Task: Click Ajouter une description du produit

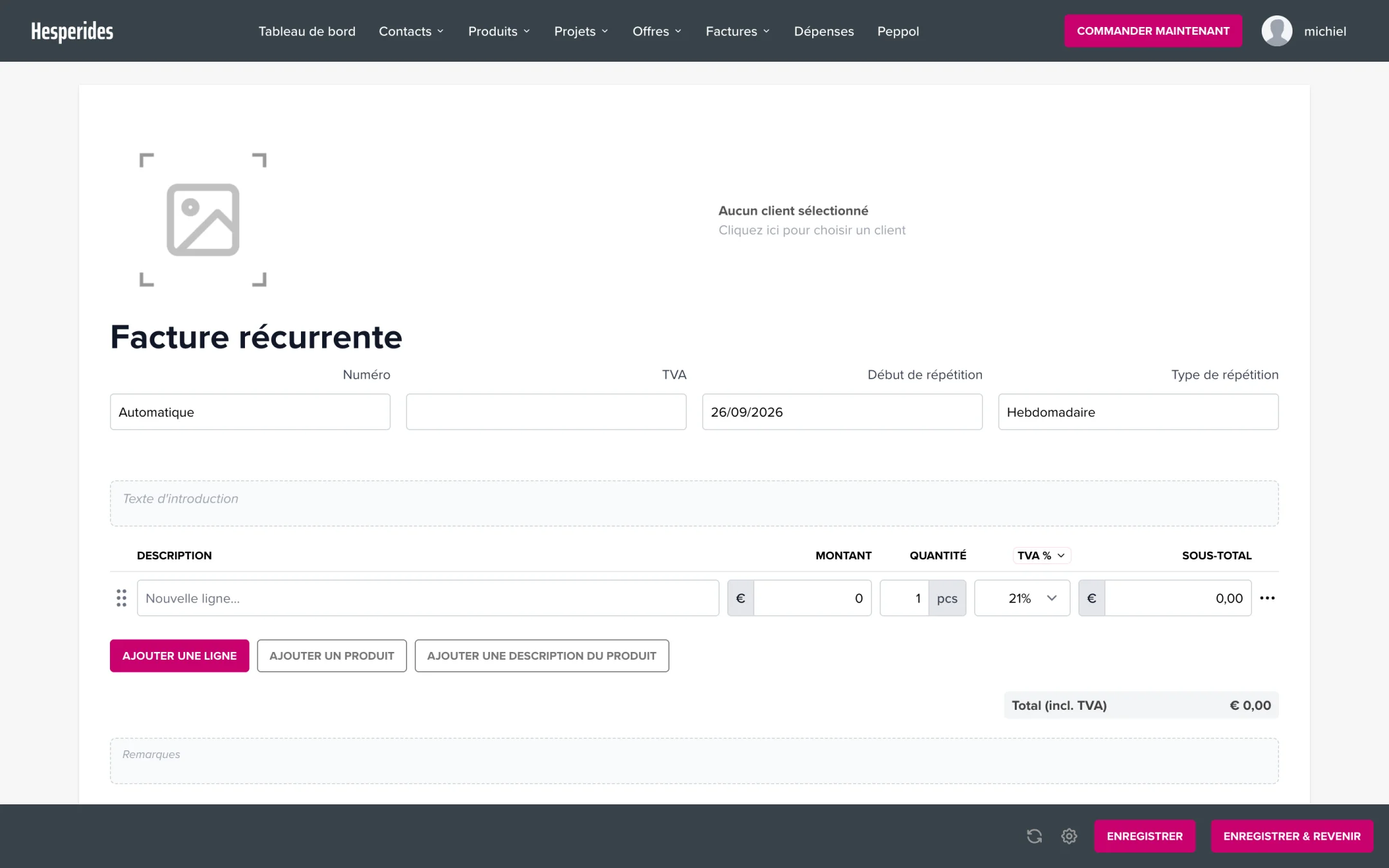Action: (541, 656)
